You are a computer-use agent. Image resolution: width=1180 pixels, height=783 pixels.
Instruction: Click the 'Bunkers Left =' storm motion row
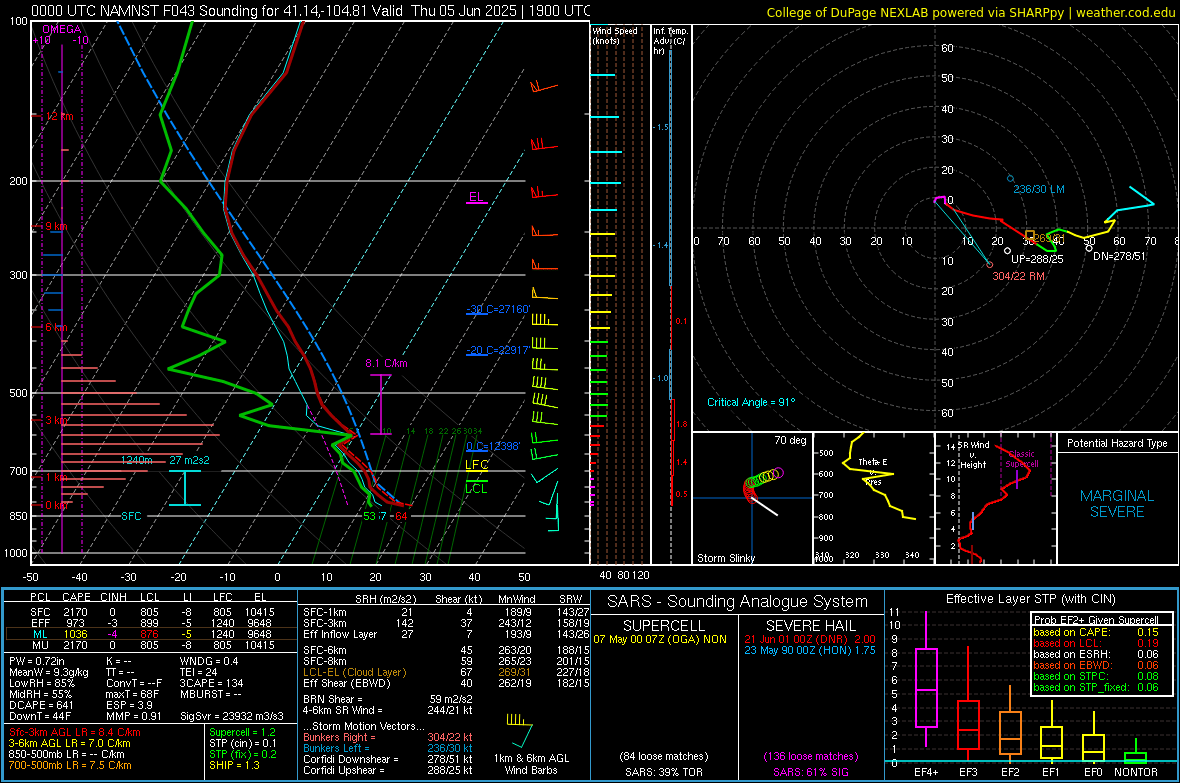click(x=388, y=748)
